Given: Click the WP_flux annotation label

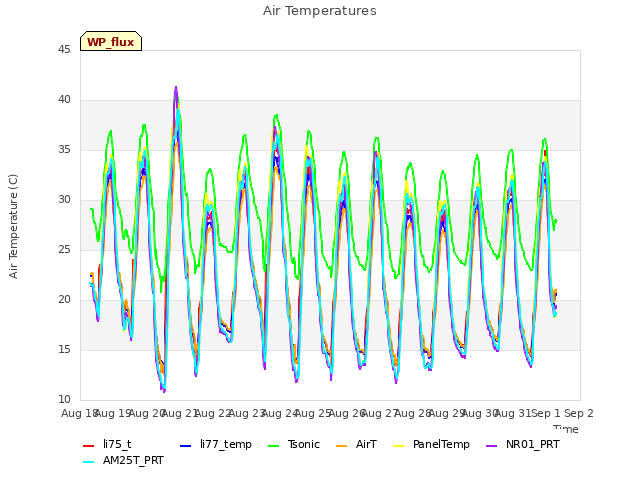Looking at the screenshot, I should click(111, 42).
